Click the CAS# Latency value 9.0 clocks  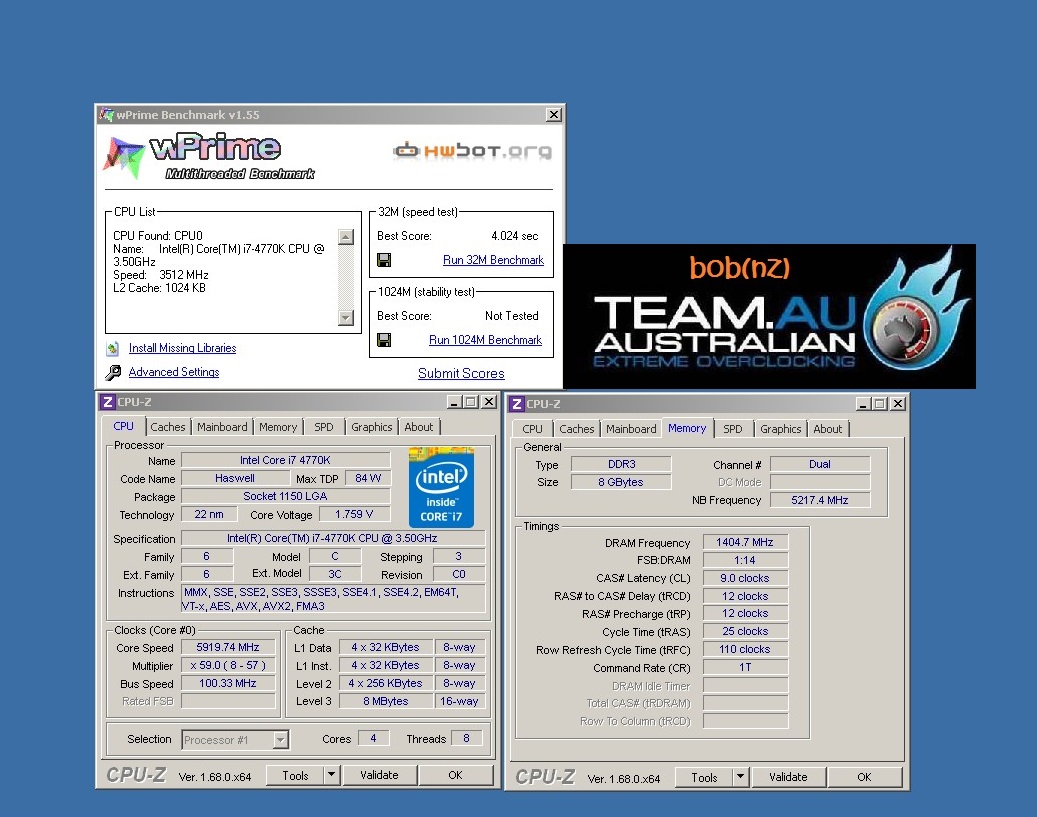(745, 578)
